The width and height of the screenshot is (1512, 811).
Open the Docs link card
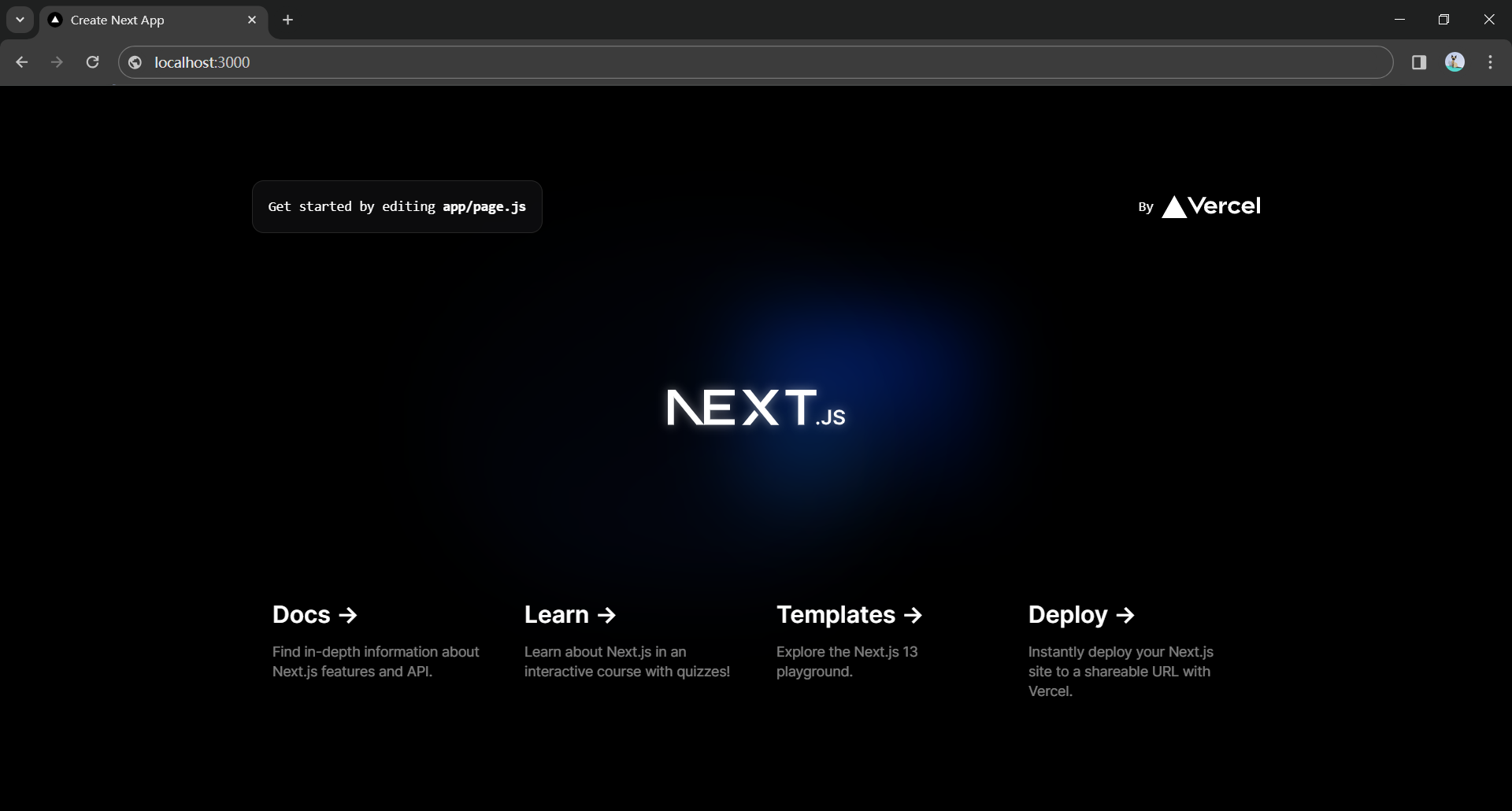378,642
